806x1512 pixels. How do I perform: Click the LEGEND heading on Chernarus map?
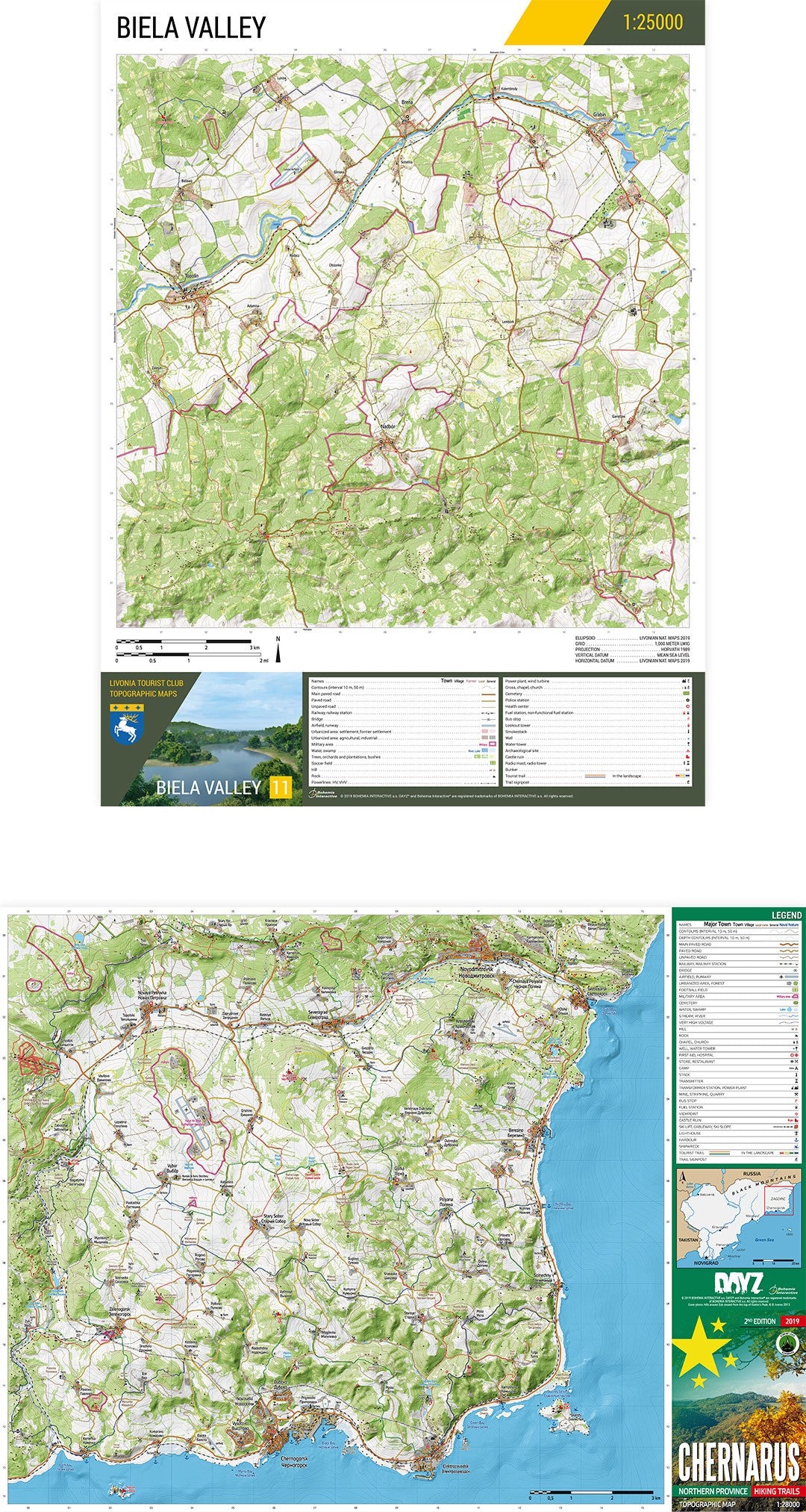(786, 915)
